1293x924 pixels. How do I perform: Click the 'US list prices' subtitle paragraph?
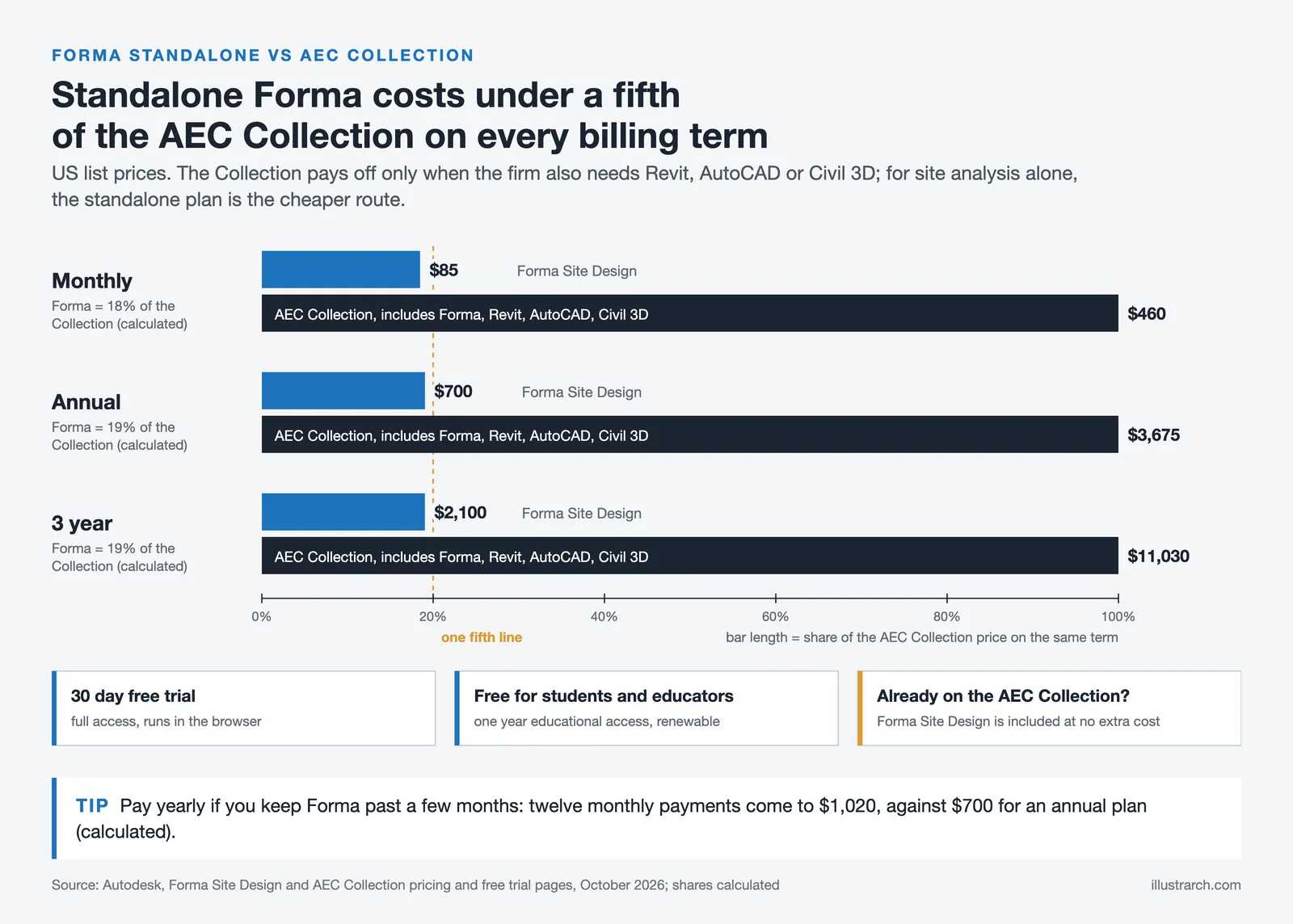(x=565, y=187)
